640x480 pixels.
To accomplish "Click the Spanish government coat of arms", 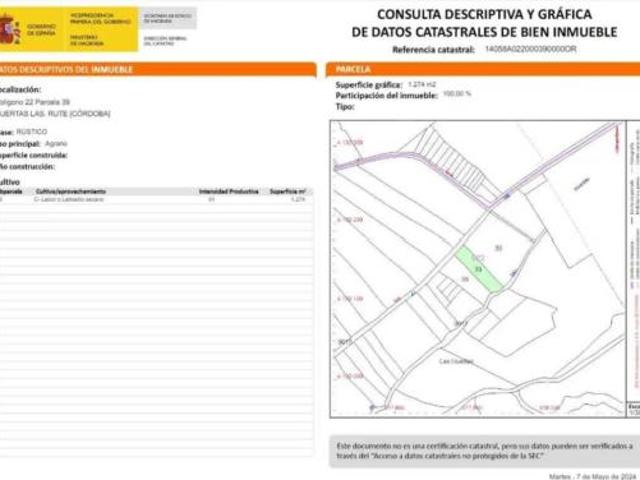I will (10, 29).
